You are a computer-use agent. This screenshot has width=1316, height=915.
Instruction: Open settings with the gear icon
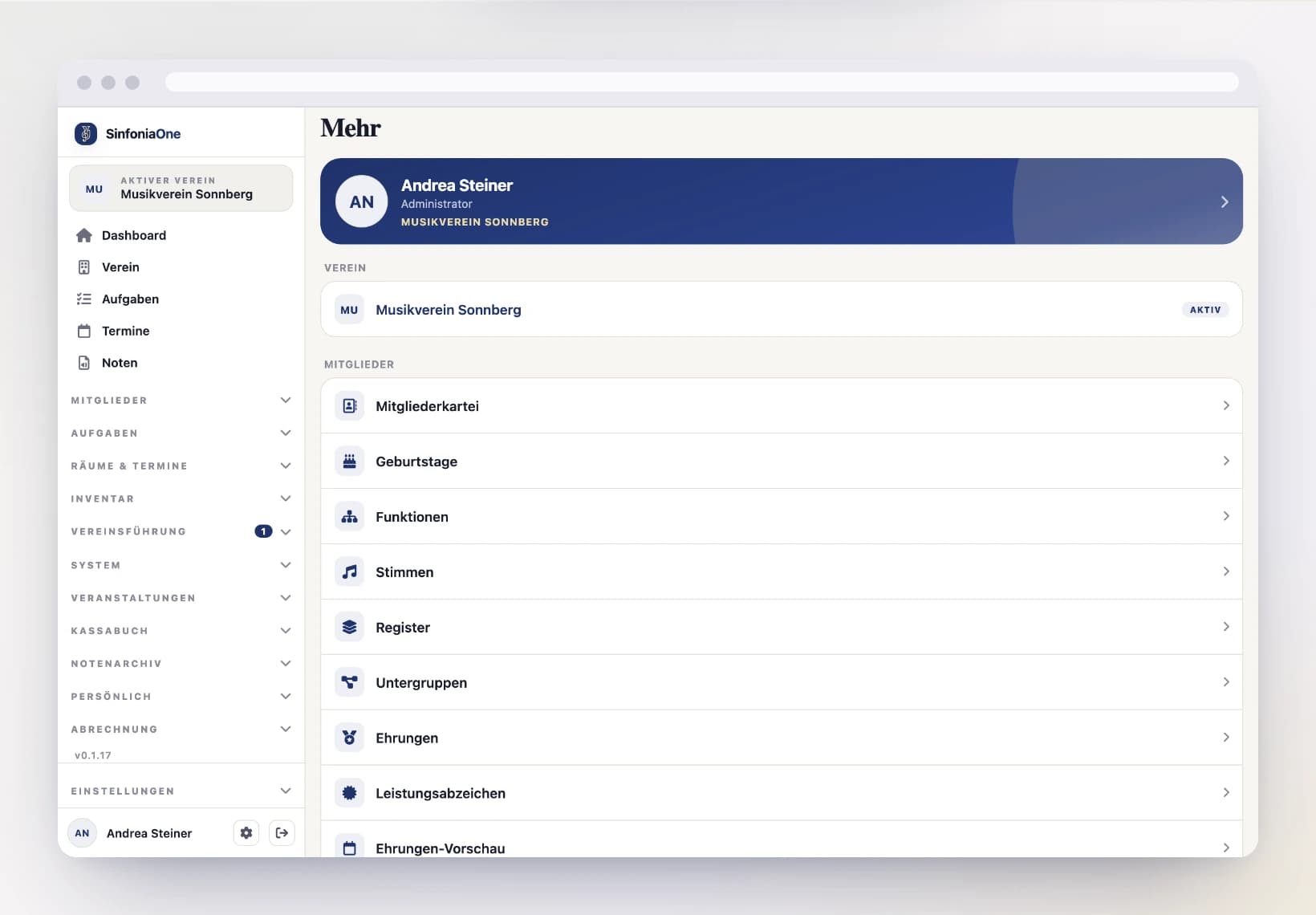click(x=246, y=833)
